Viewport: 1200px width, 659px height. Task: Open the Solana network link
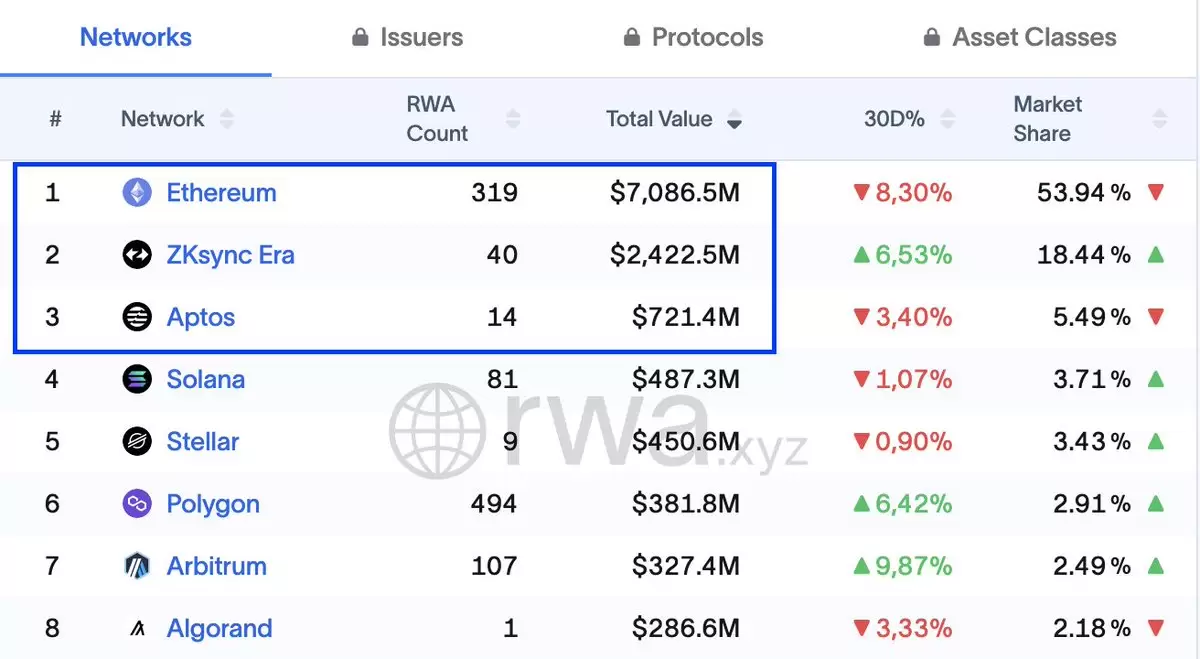pyautogui.click(x=205, y=379)
